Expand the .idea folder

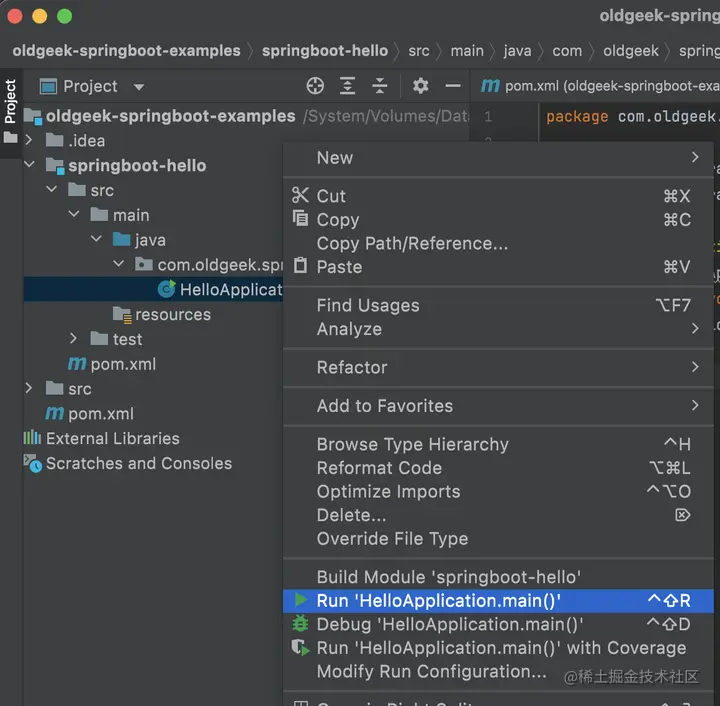(x=28, y=140)
